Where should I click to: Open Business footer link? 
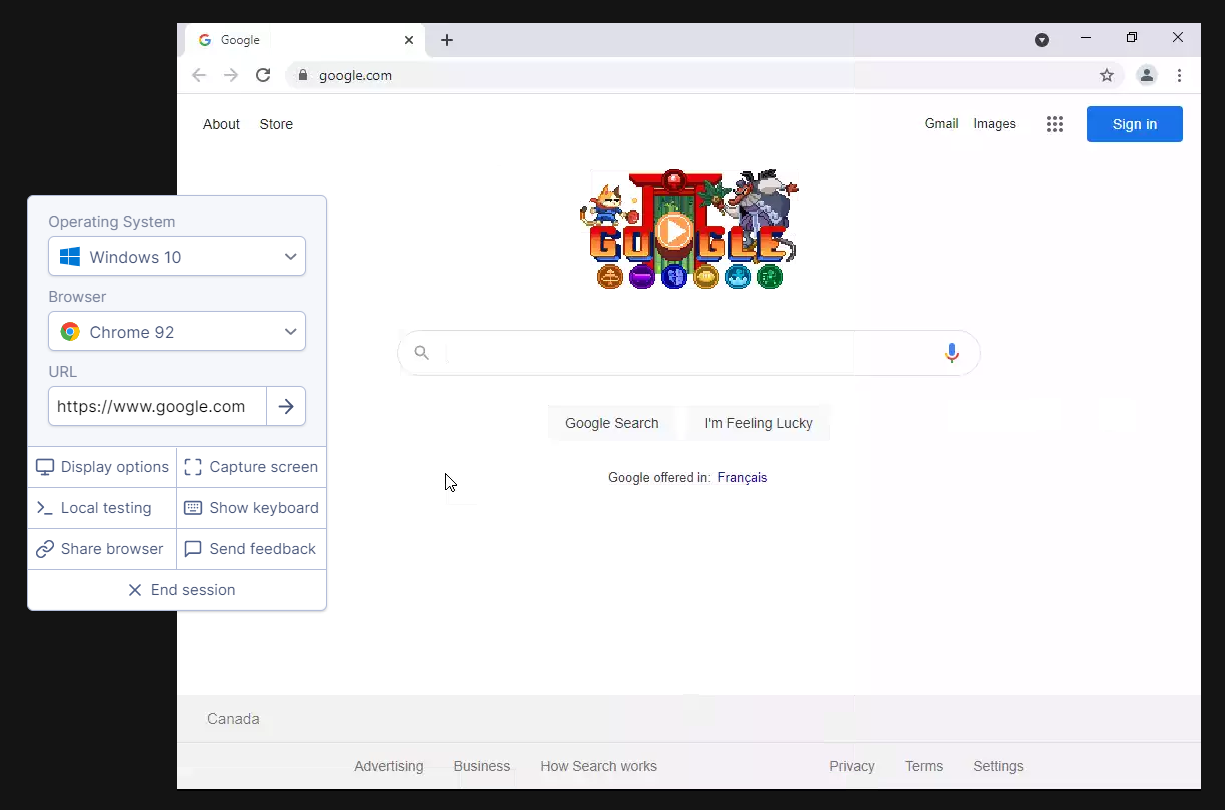[482, 766]
